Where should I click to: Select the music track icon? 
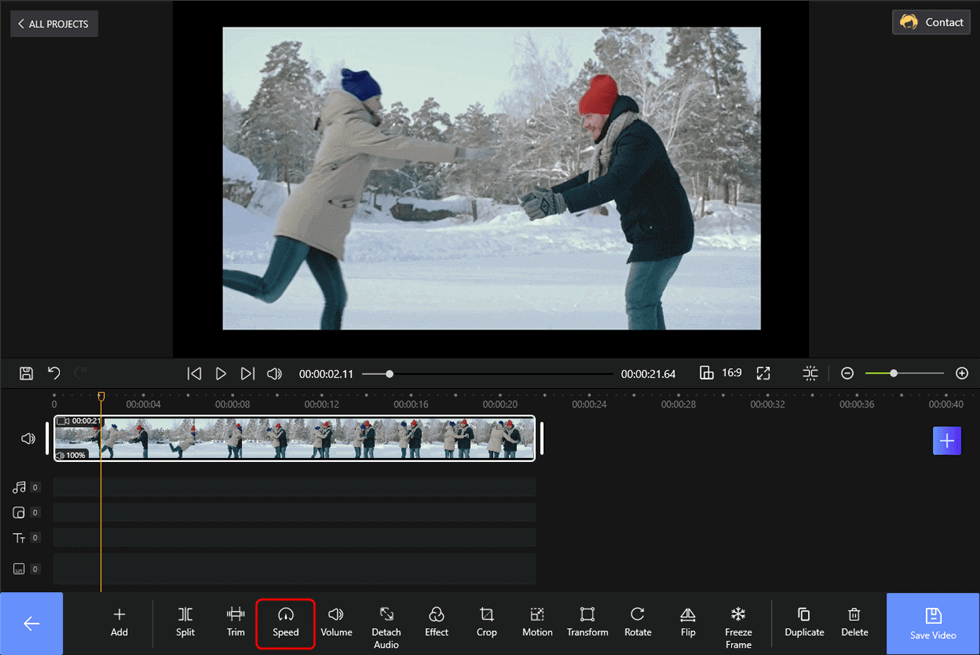[19, 487]
